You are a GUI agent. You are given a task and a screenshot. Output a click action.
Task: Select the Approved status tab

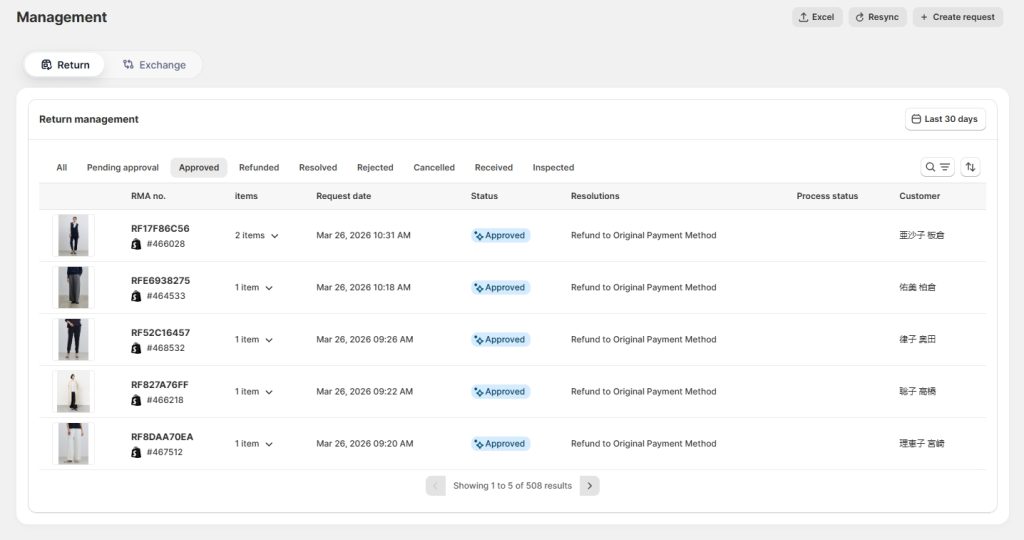click(199, 168)
